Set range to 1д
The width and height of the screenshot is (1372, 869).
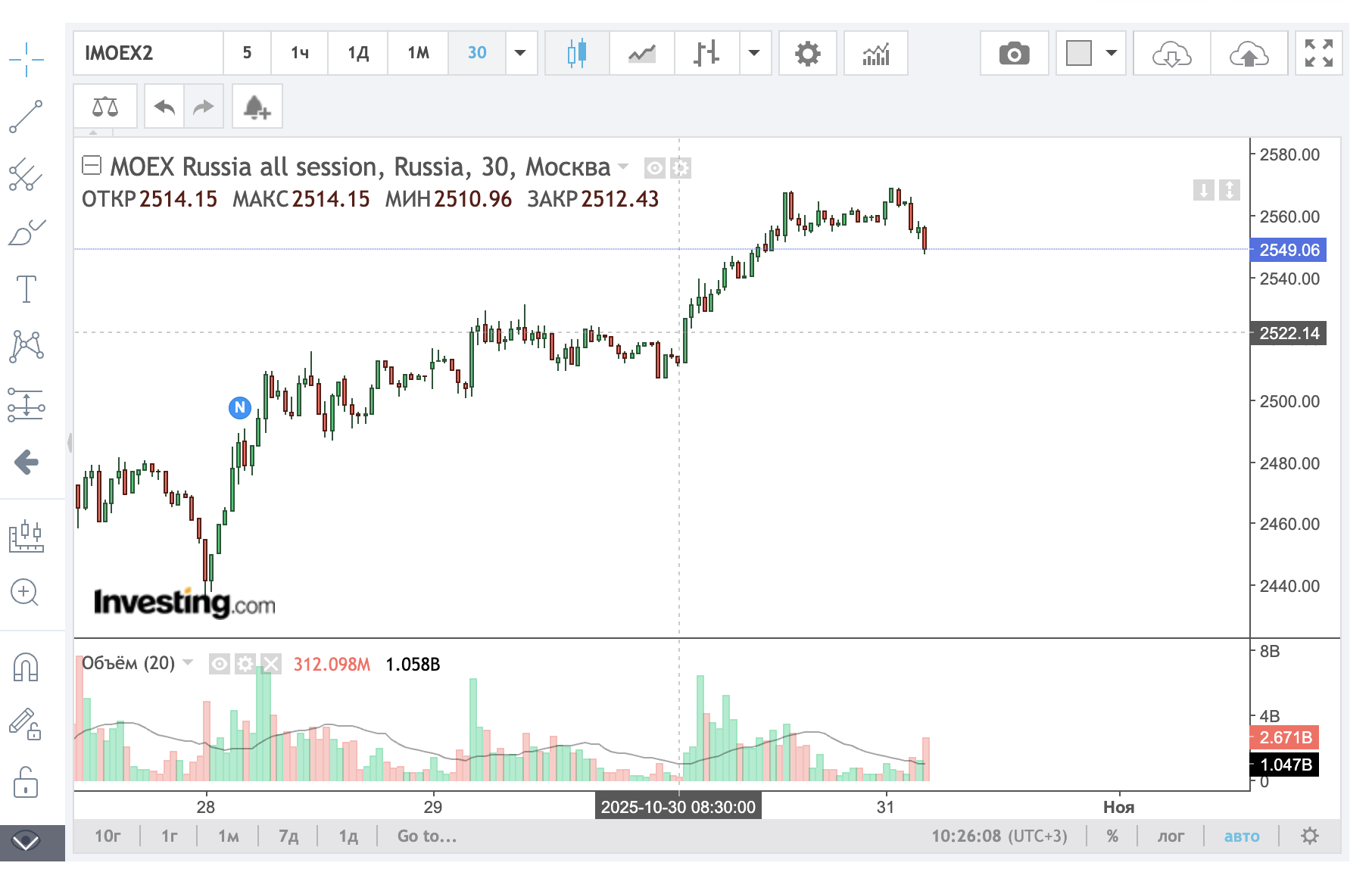click(x=348, y=836)
